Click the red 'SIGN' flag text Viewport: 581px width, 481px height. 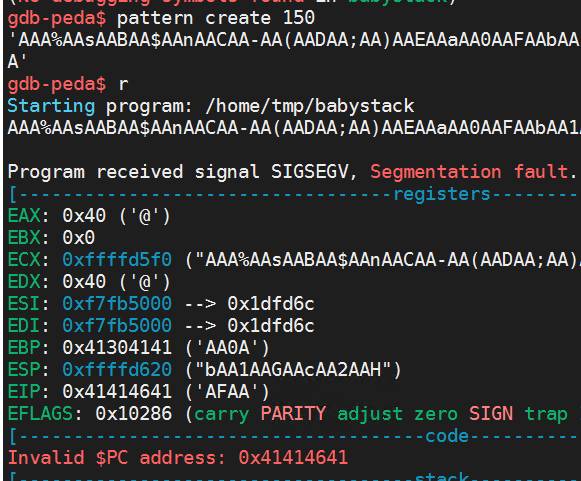491,414
